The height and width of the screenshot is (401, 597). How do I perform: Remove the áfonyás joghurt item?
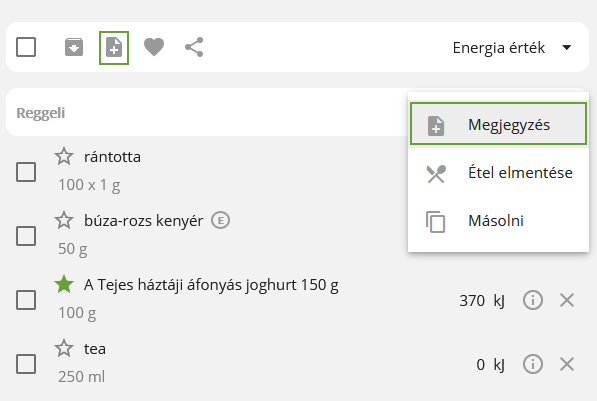[x=567, y=300]
